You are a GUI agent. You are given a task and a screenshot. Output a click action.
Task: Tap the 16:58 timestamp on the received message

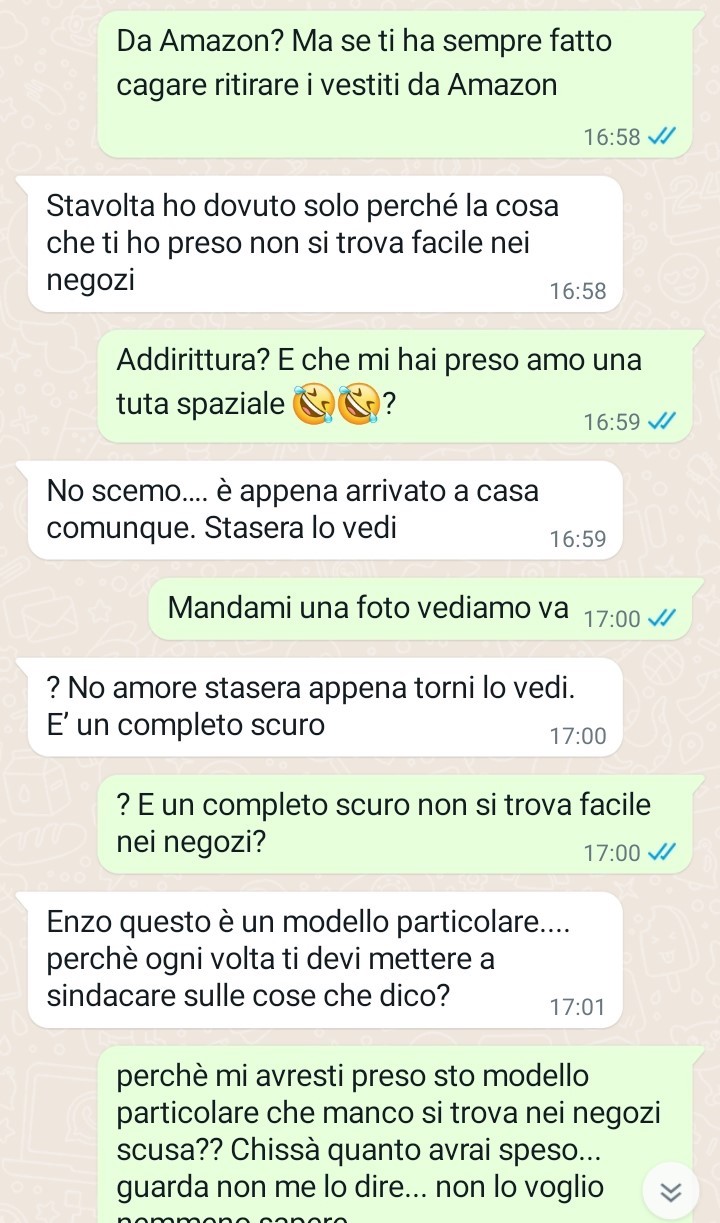click(x=578, y=292)
